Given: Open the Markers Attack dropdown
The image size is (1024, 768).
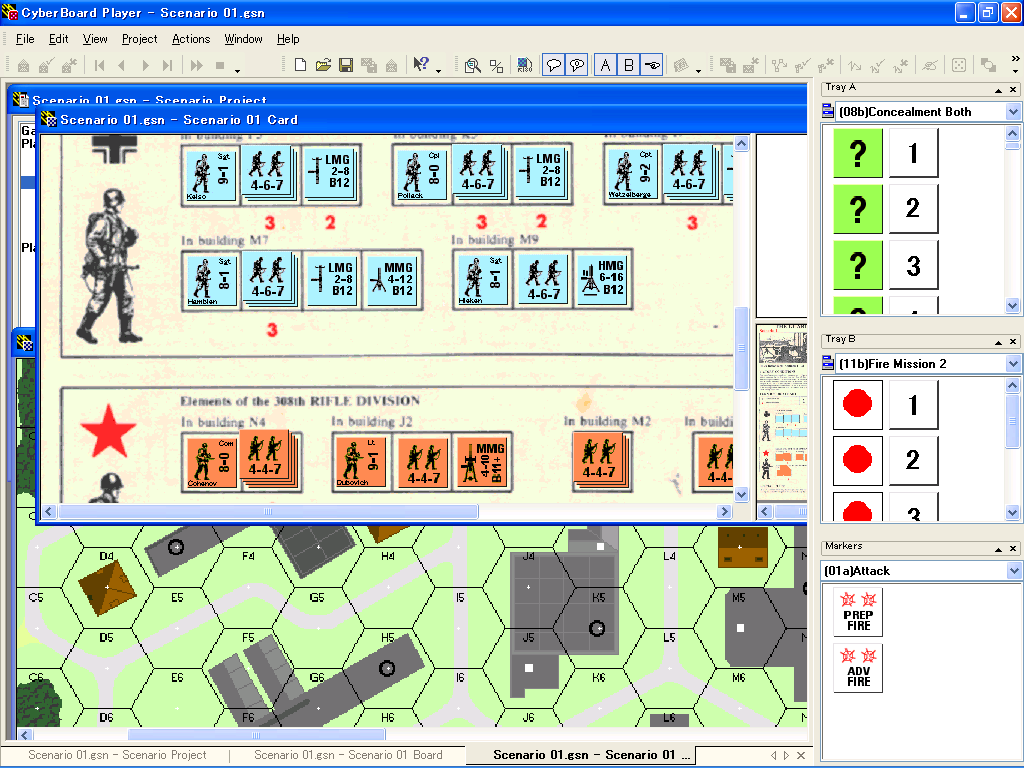Looking at the screenshot, I should pyautogui.click(x=1013, y=571).
